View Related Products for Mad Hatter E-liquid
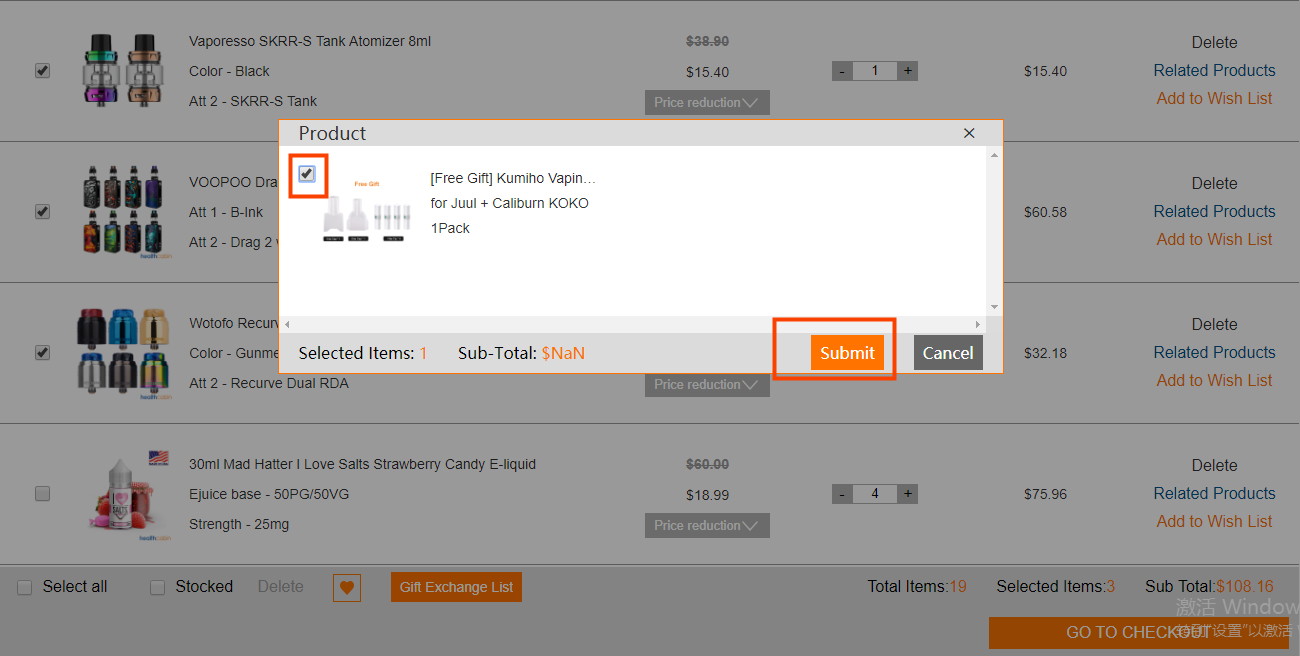Image resolution: width=1300 pixels, height=656 pixels. point(1214,494)
